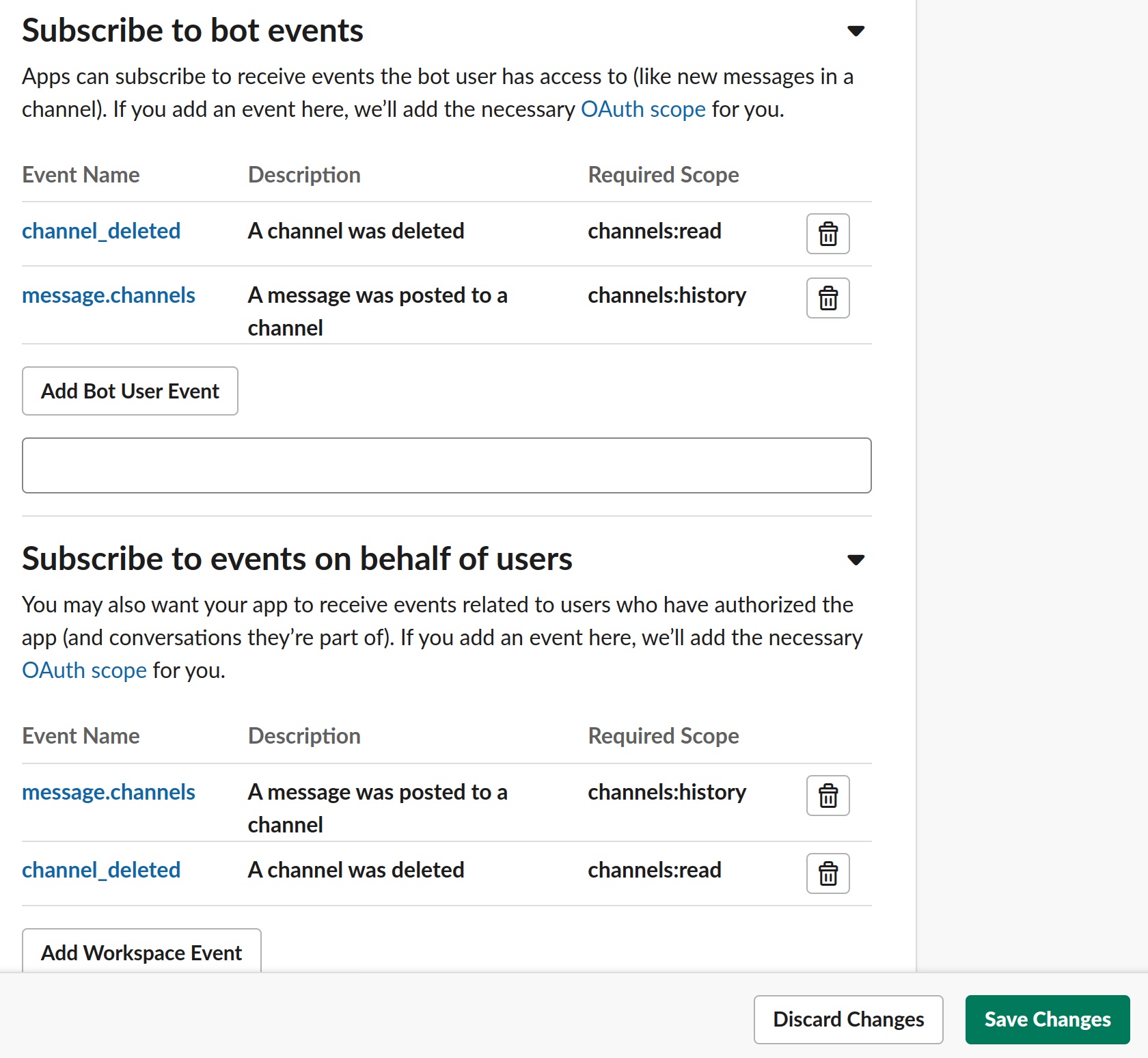1148x1058 pixels.
Task: Click the 'Subscribe to events on behalf of users' heading
Action: click(x=297, y=558)
